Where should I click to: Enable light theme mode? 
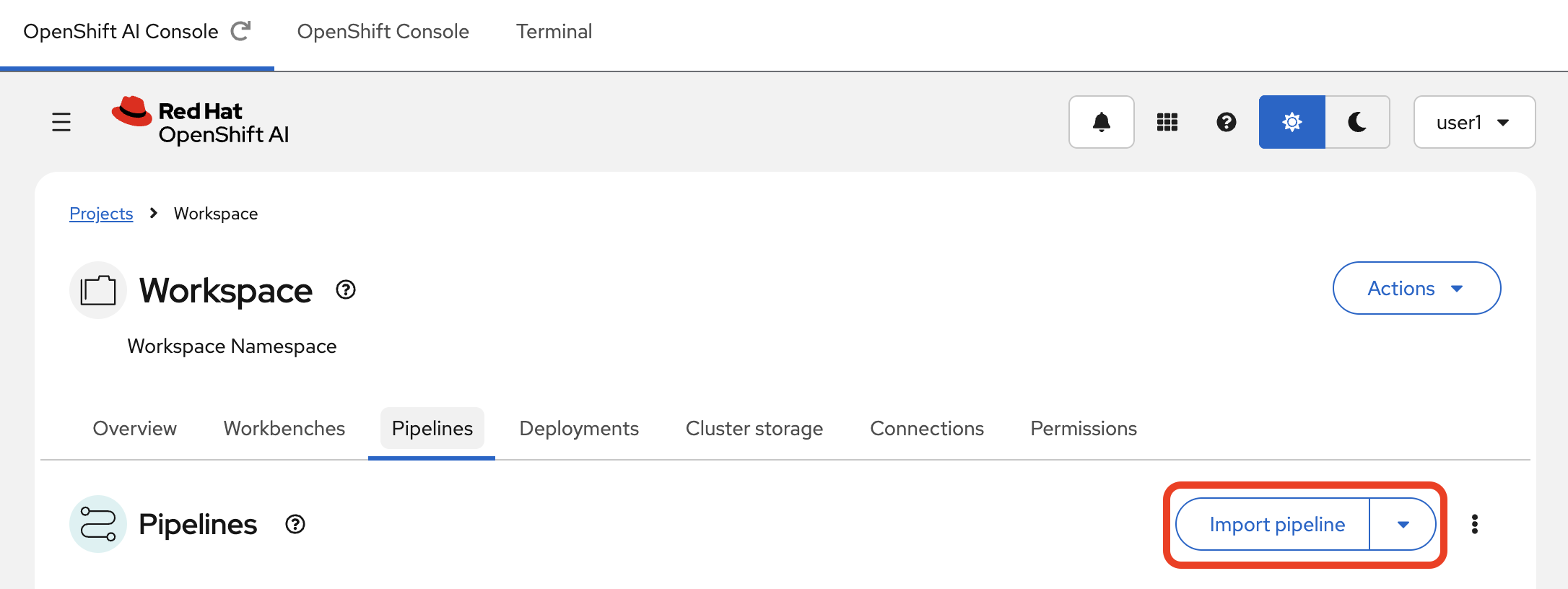[x=1292, y=122]
